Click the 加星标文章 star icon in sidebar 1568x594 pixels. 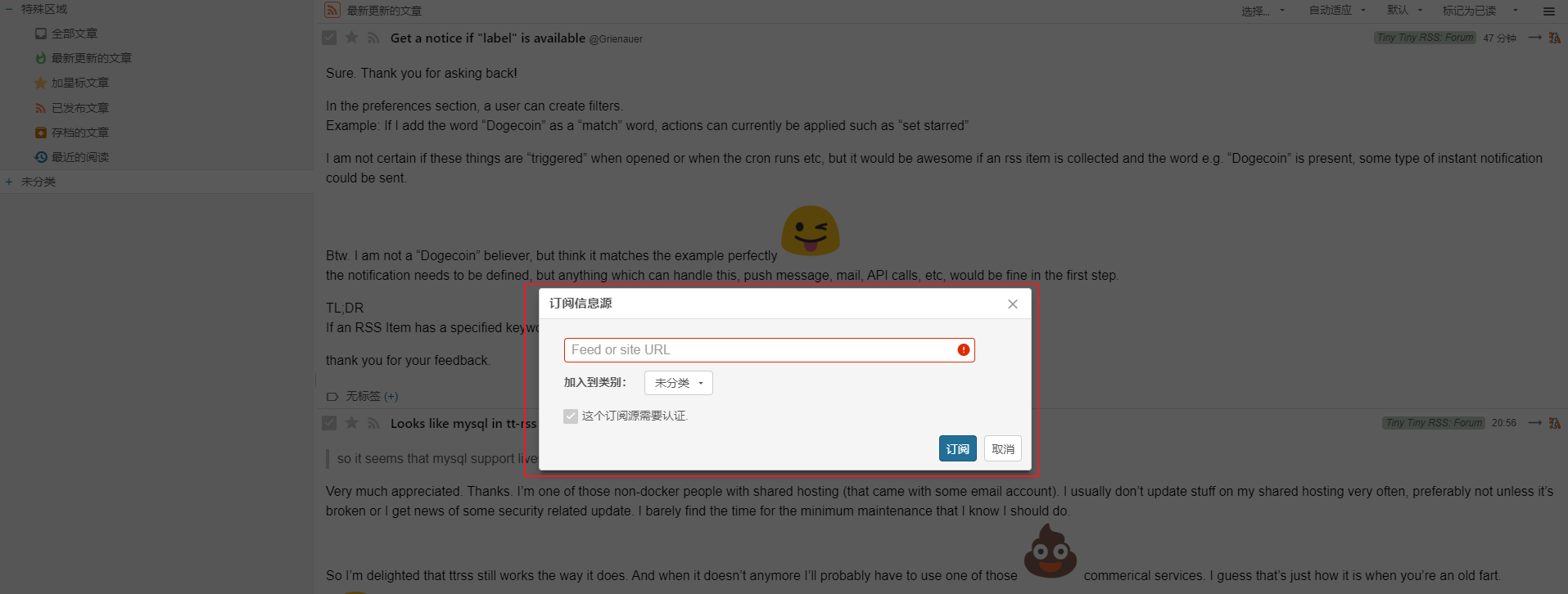(41, 83)
